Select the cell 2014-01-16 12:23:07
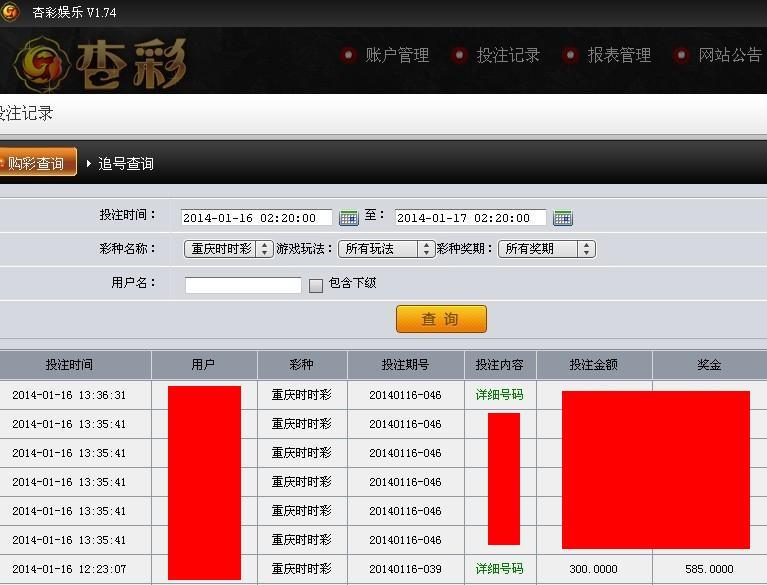 click(x=69, y=569)
